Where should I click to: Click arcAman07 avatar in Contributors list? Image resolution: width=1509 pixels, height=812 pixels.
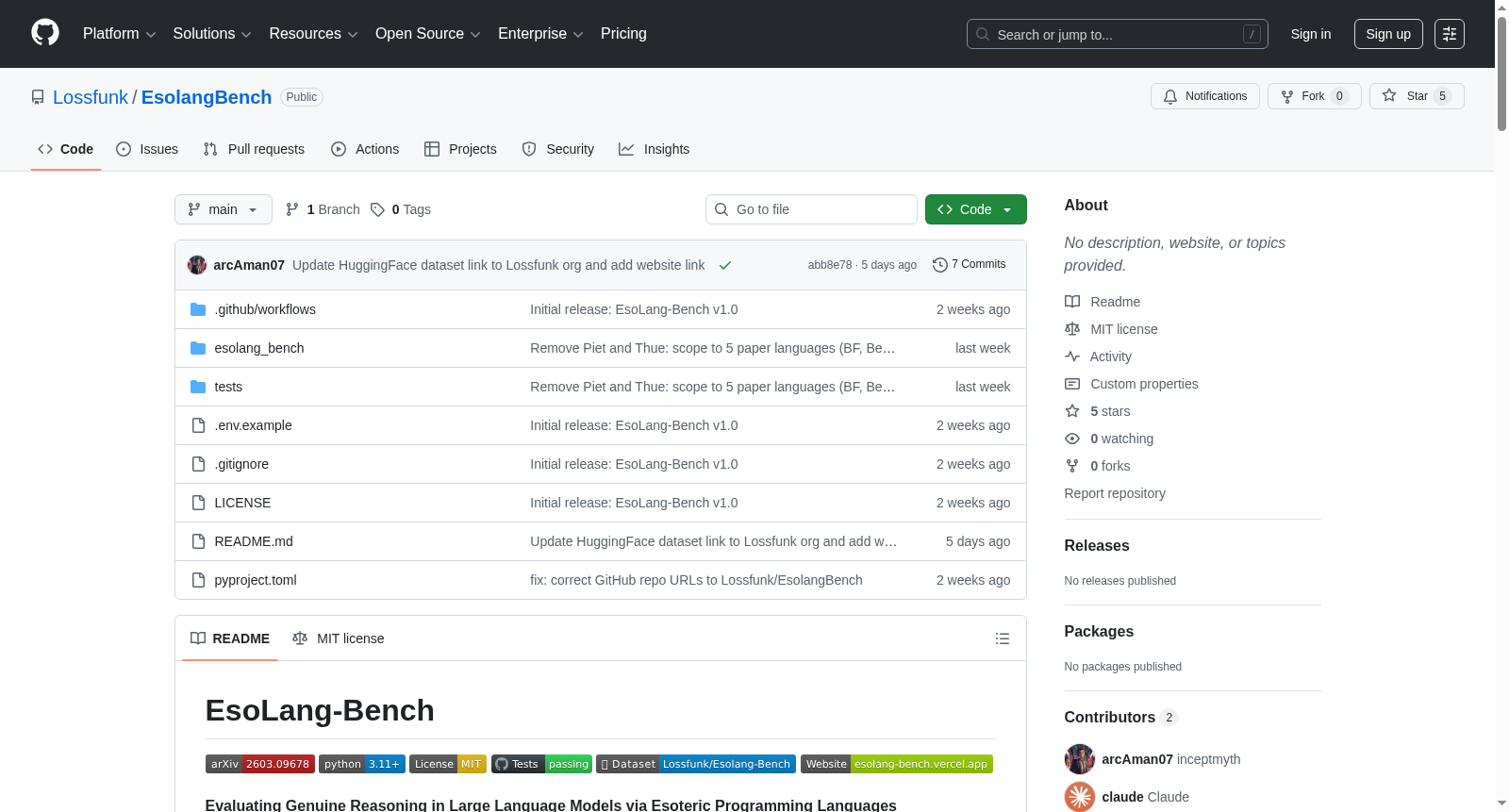pos(1080,759)
